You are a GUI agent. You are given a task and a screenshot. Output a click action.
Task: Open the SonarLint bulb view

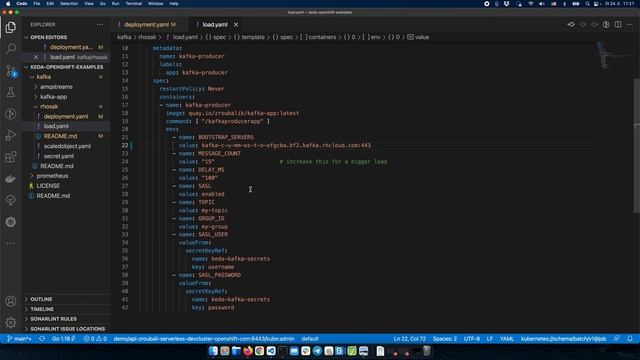(x=11, y=200)
